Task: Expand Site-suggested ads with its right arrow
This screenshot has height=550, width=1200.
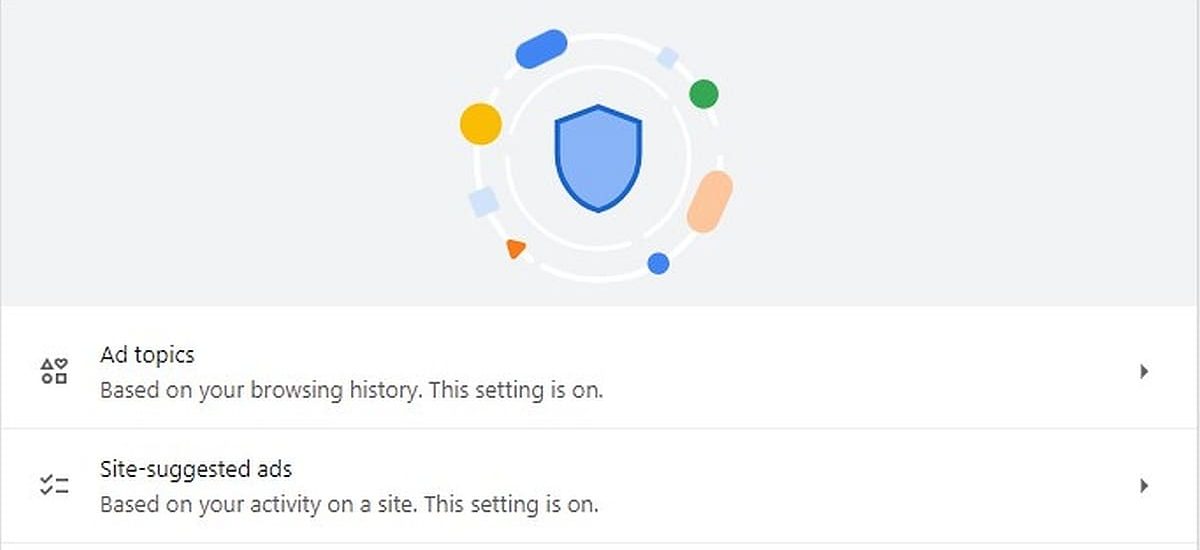Action: coord(1144,486)
